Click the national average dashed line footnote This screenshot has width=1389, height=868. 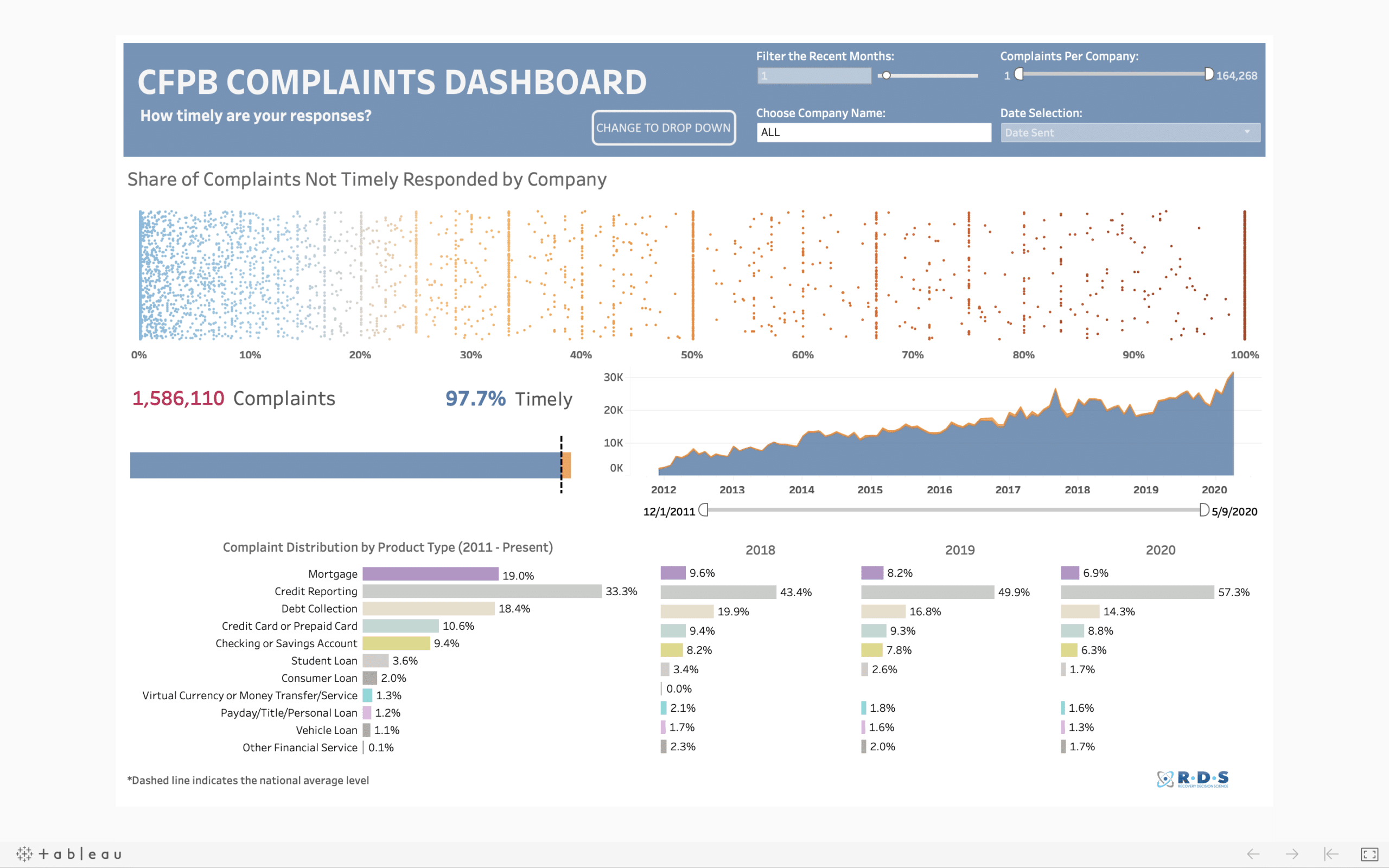(248, 780)
